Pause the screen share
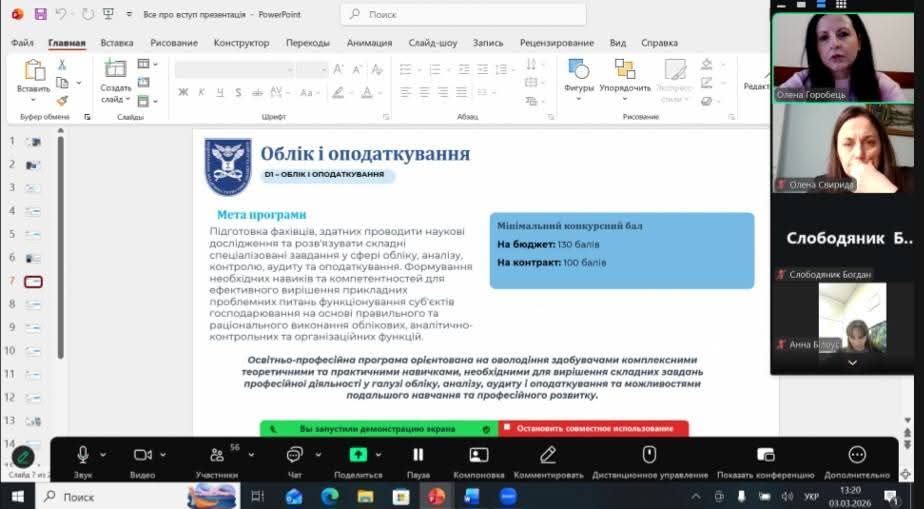The height and width of the screenshot is (509, 924). pyautogui.click(x=418, y=455)
